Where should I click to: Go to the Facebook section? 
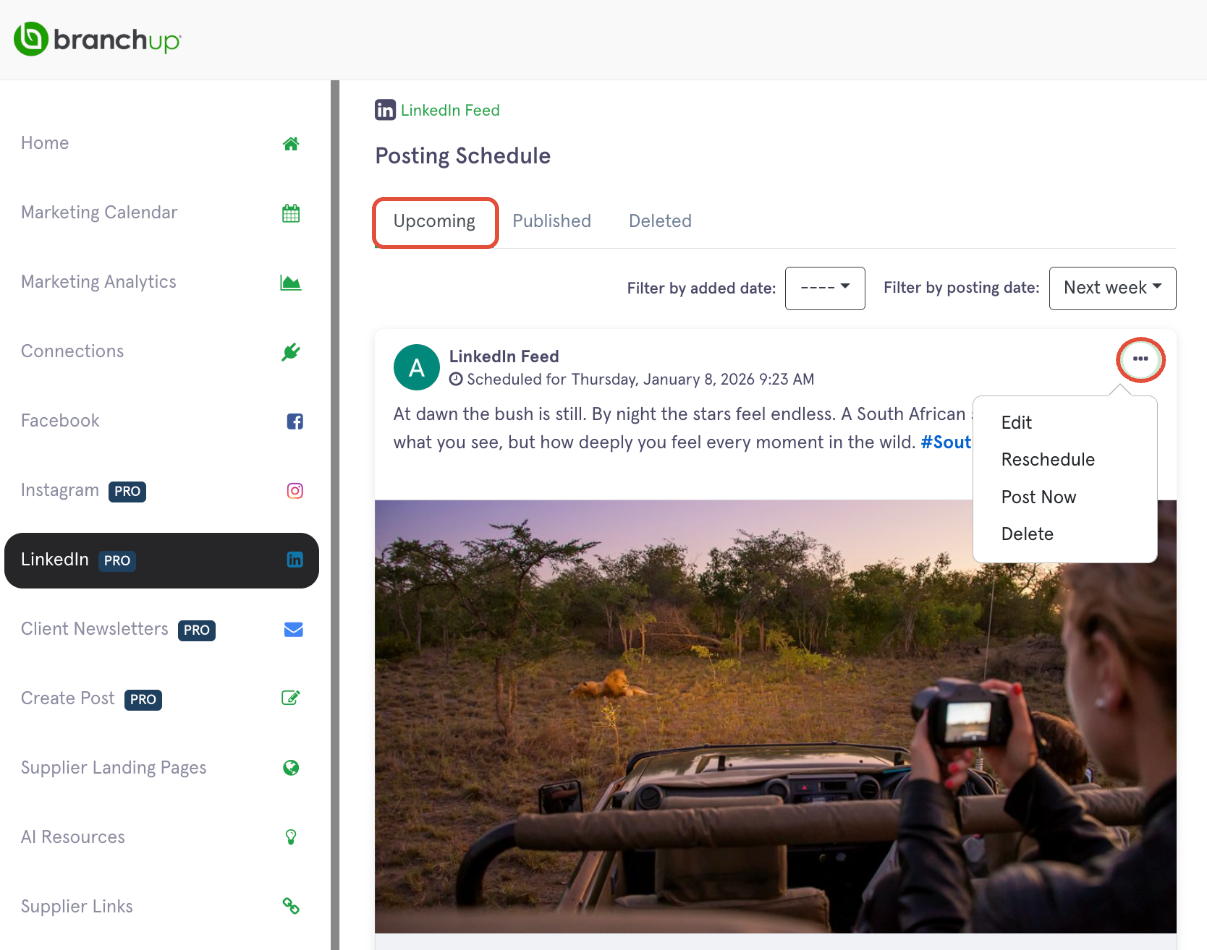click(x=161, y=421)
